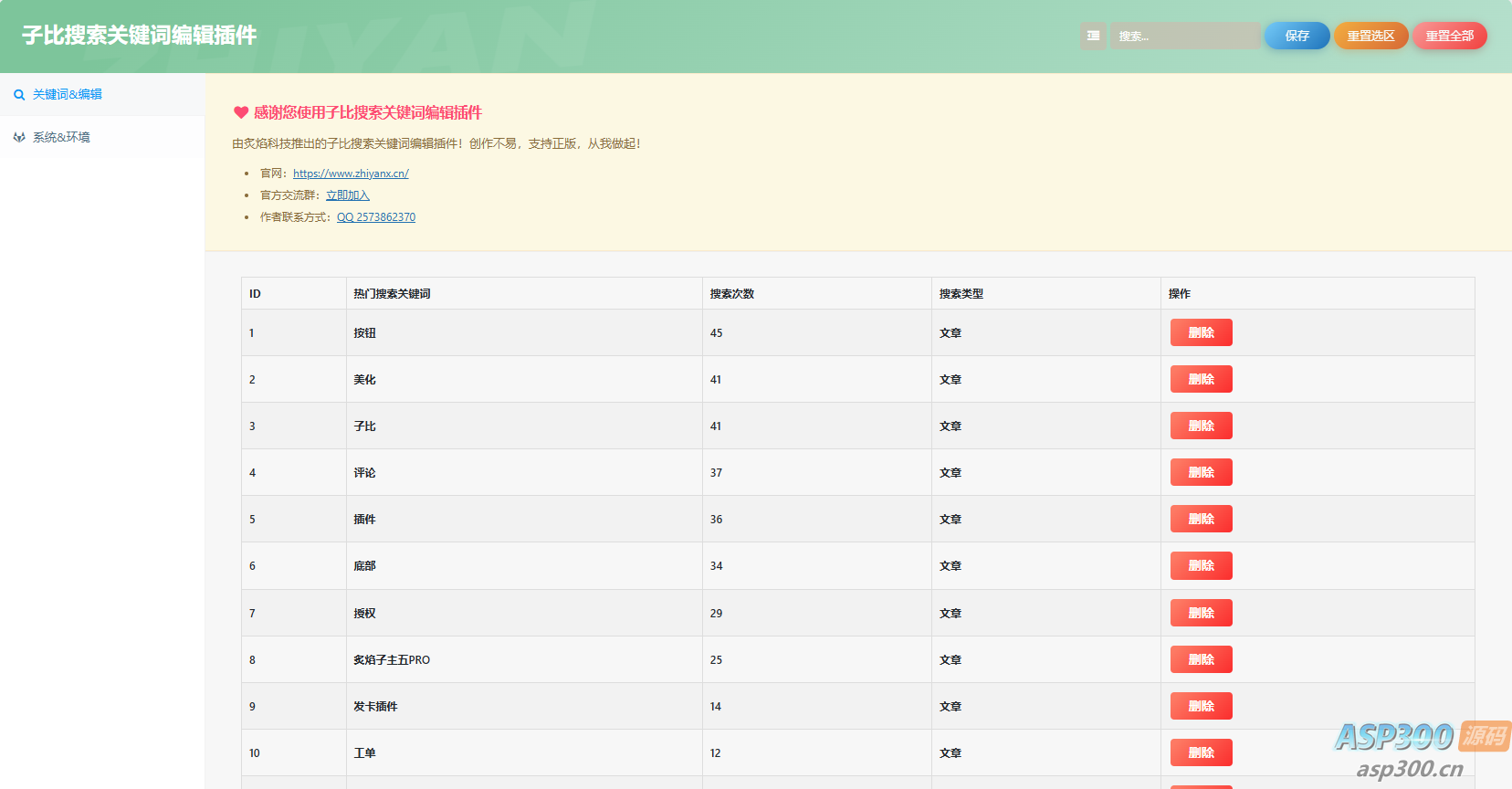Focus the 搜索 input field in the header
This screenshot has height=789, width=1512.
tap(1184, 36)
